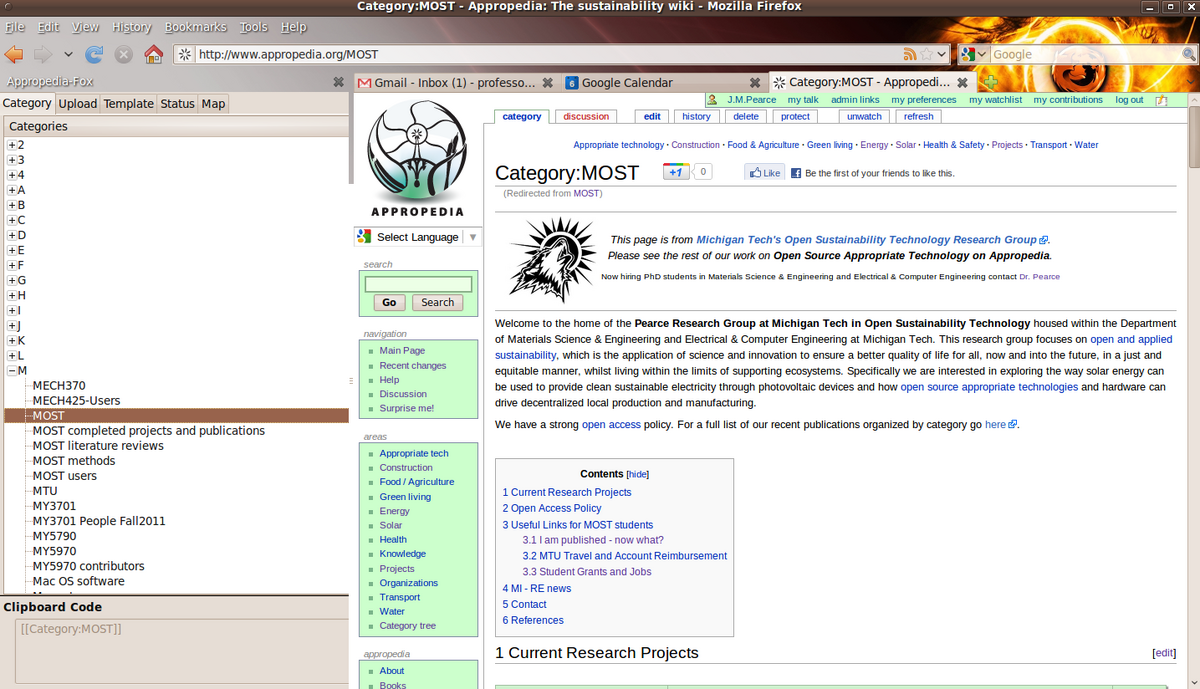Click the Michigan Tech husky logo image
1200x689 pixels.
click(553, 259)
